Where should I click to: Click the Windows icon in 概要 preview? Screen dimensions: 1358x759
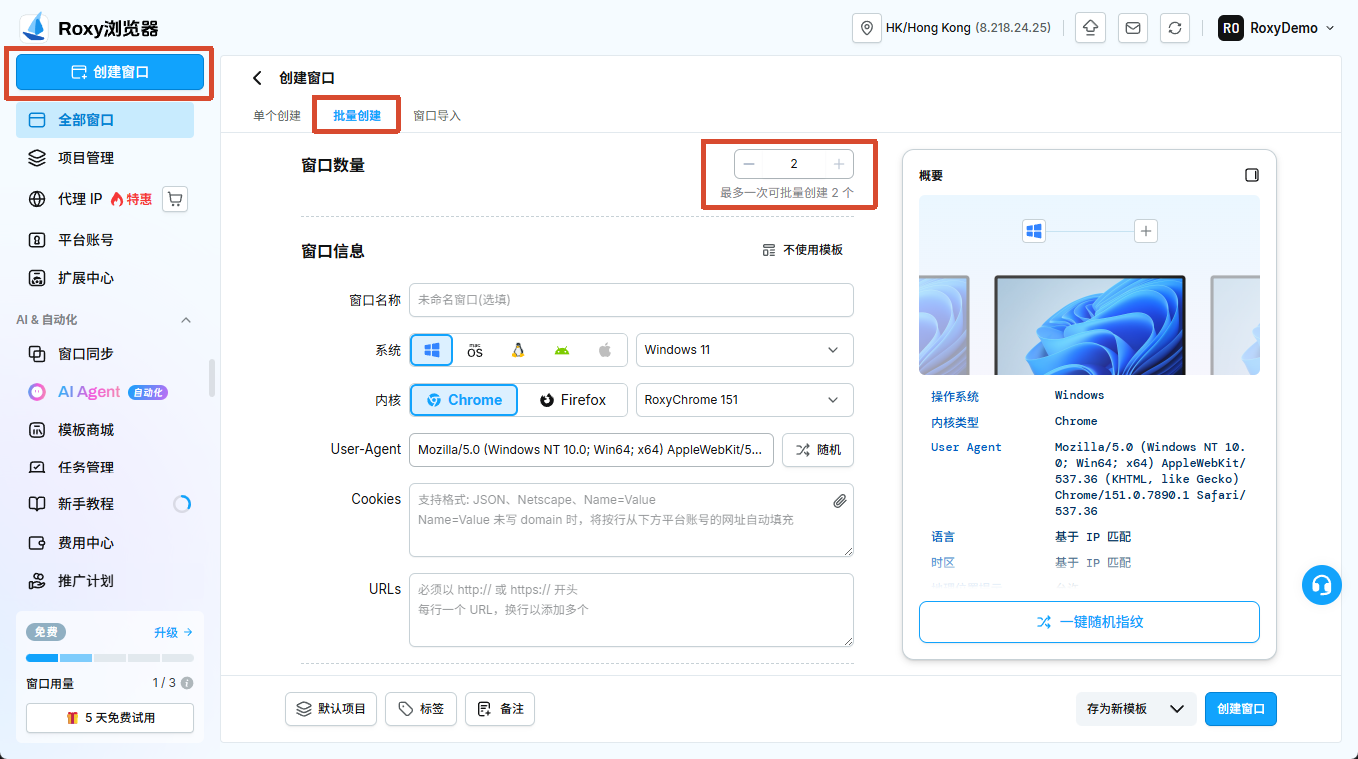click(x=1034, y=231)
